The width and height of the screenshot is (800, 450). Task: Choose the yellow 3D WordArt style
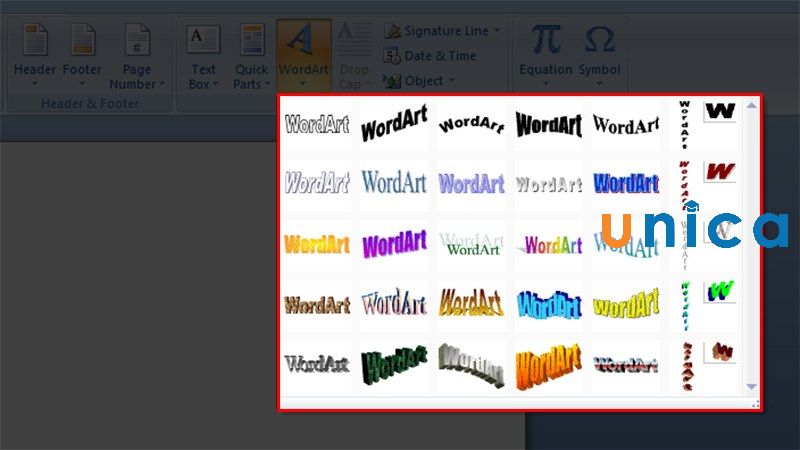[x=626, y=305]
